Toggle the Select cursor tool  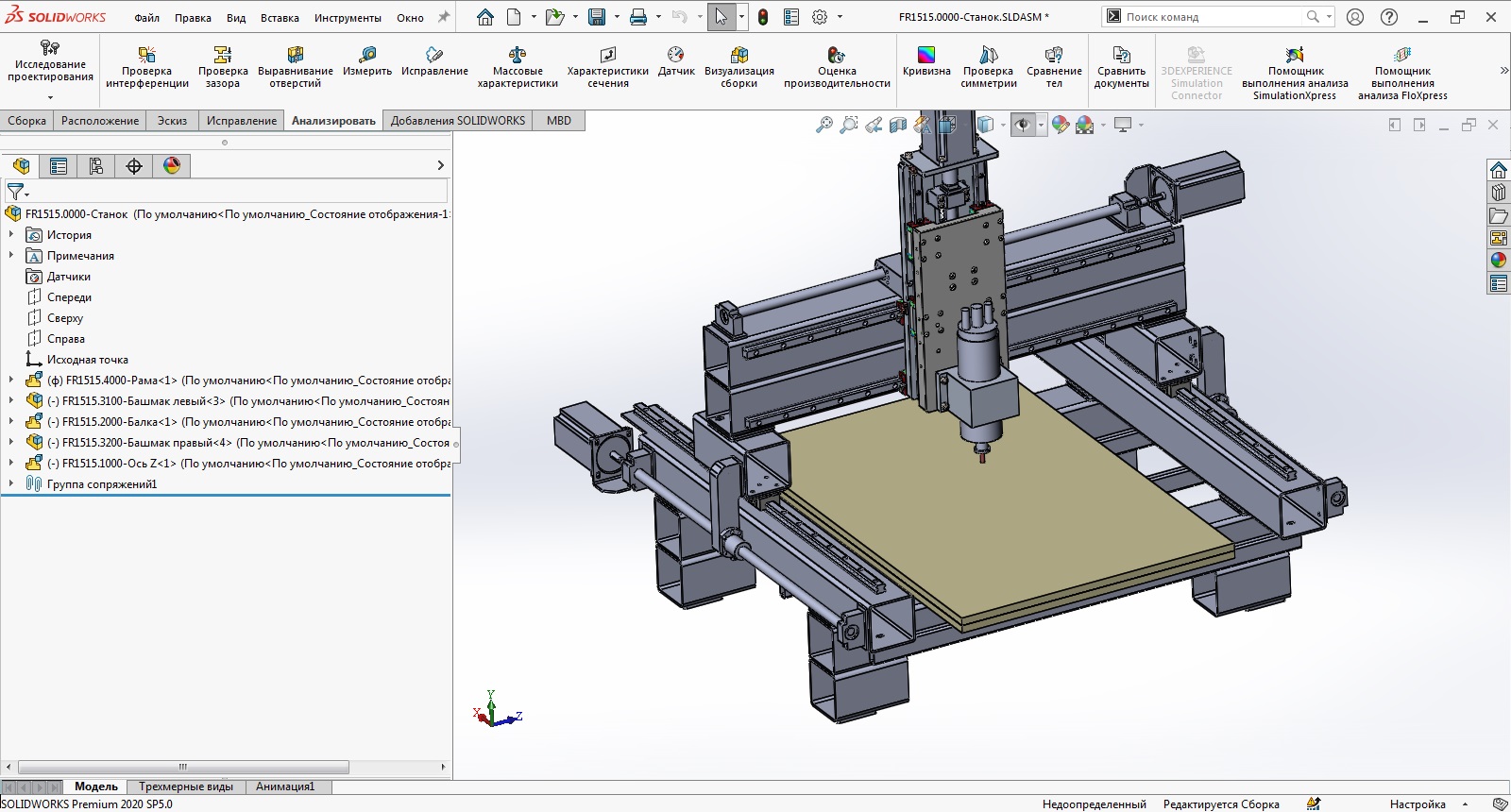coord(721,17)
